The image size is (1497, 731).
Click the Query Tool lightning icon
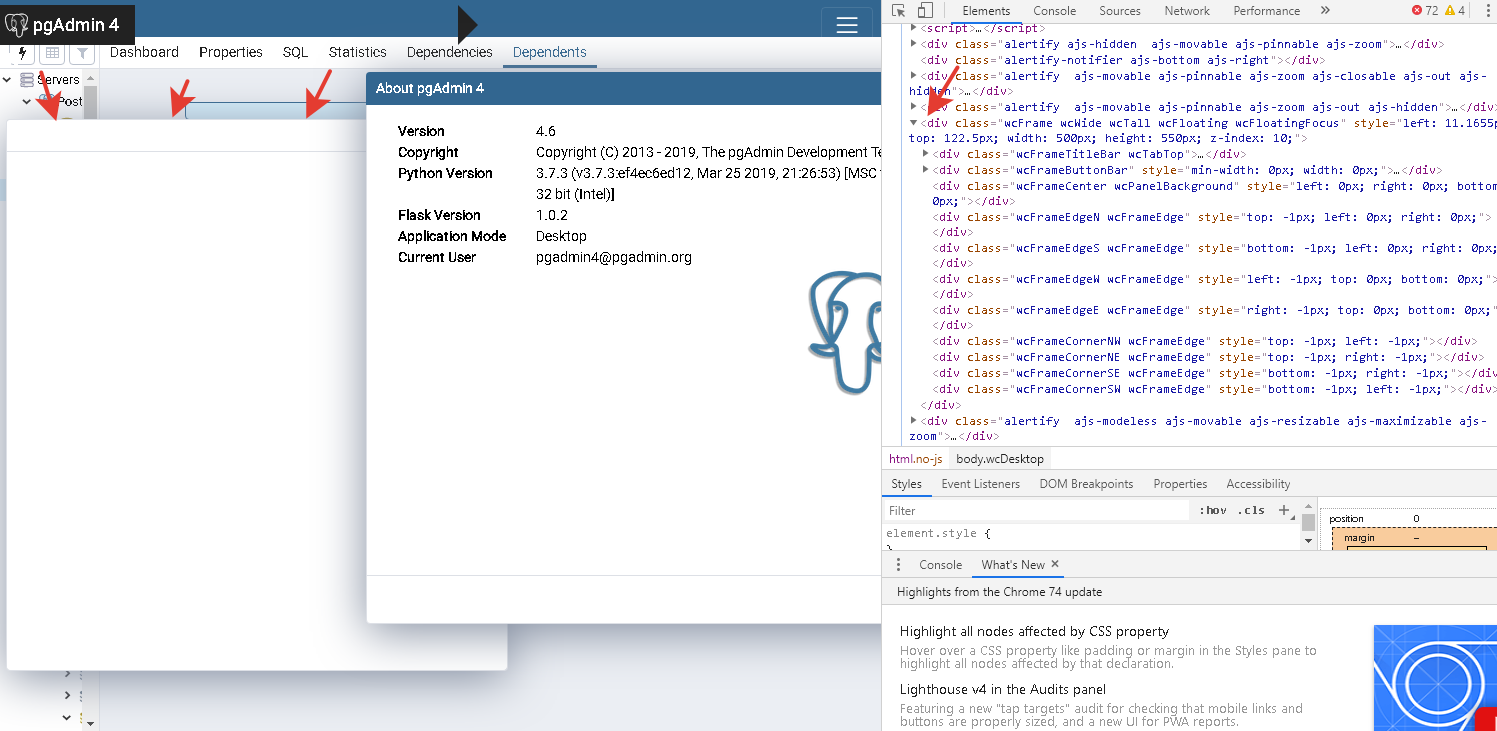pyautogui.click(x=23, y=53)
